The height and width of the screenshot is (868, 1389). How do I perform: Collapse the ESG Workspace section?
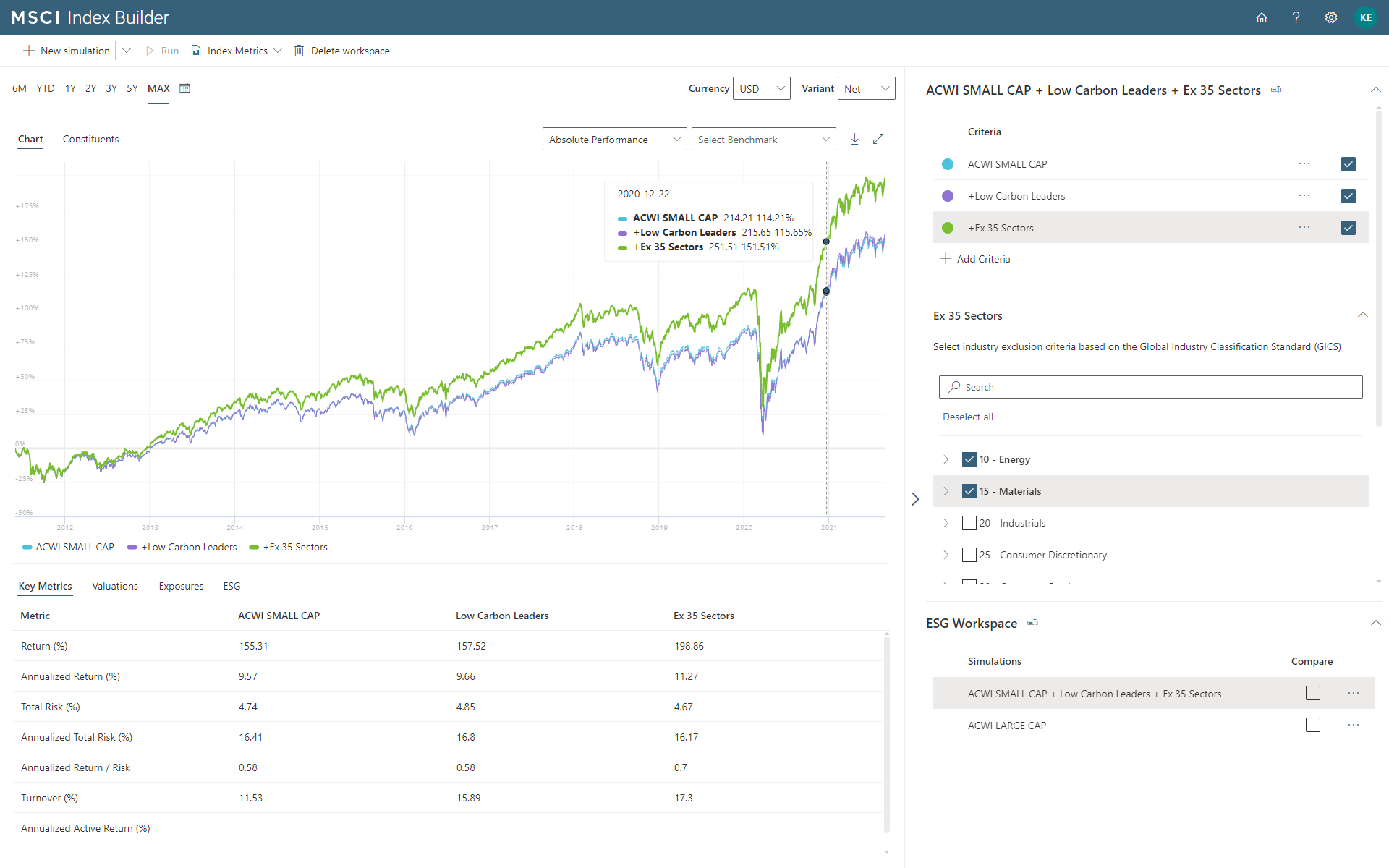click(x=1376, y=623)
